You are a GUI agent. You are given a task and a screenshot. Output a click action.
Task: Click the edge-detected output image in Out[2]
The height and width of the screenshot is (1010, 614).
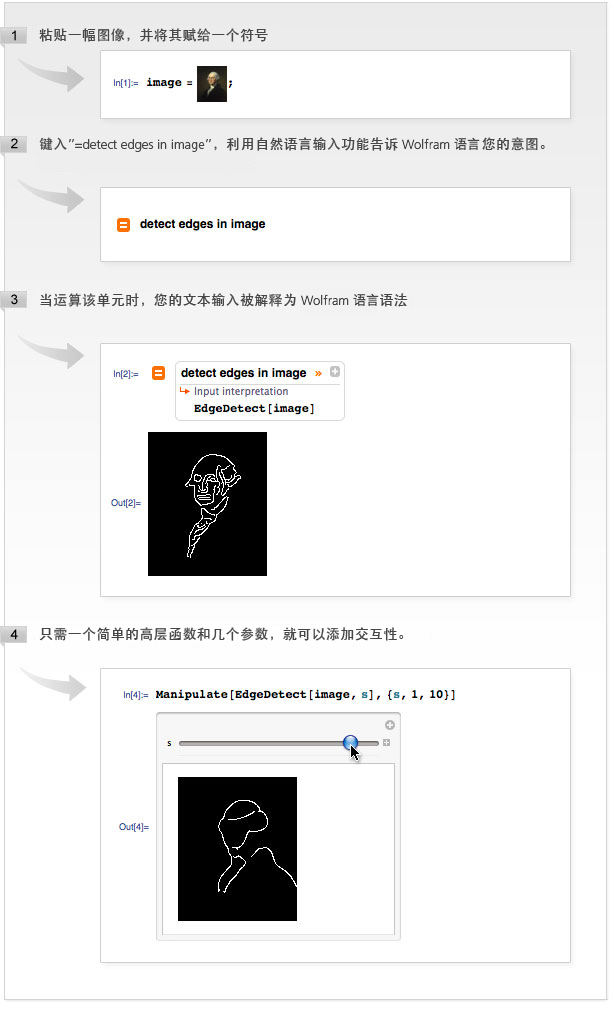(207, 504)
